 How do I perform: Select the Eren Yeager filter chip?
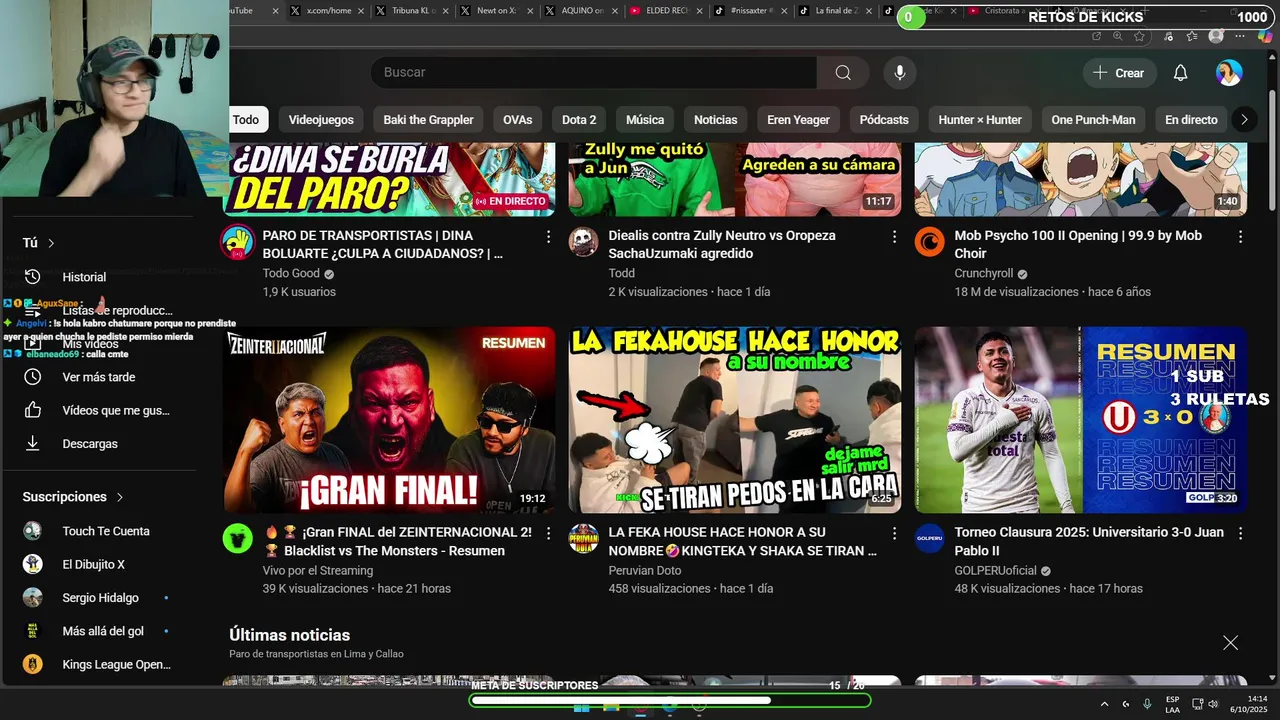pyautogui.click(x=798, y=120)
